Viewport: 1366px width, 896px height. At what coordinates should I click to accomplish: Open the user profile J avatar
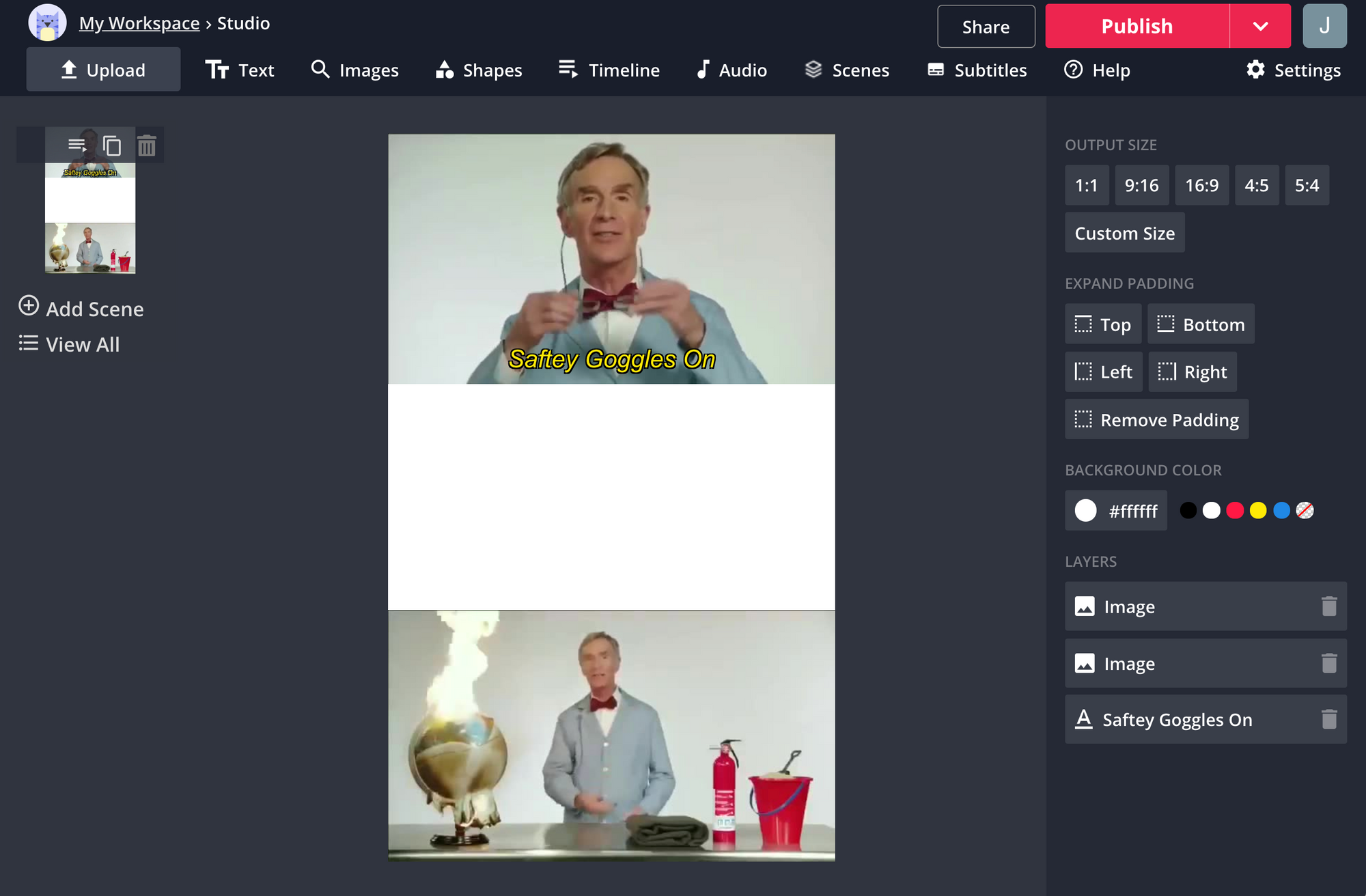click(1324, 26)
